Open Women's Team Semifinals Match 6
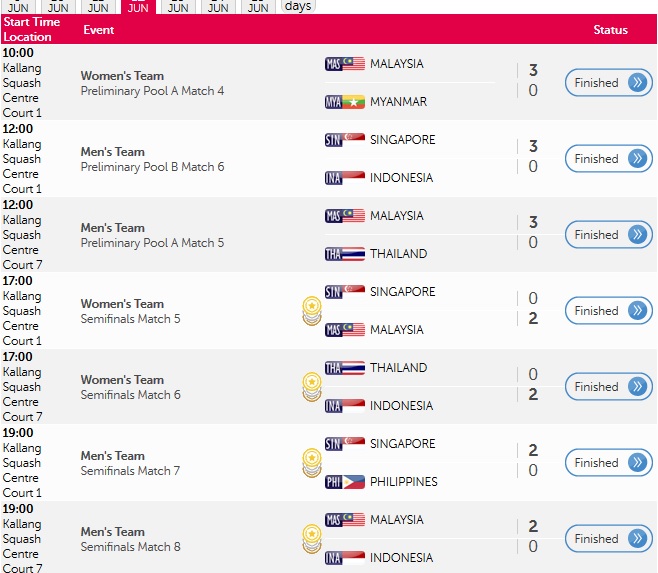 pyautogui.click(x=131, y=387)
